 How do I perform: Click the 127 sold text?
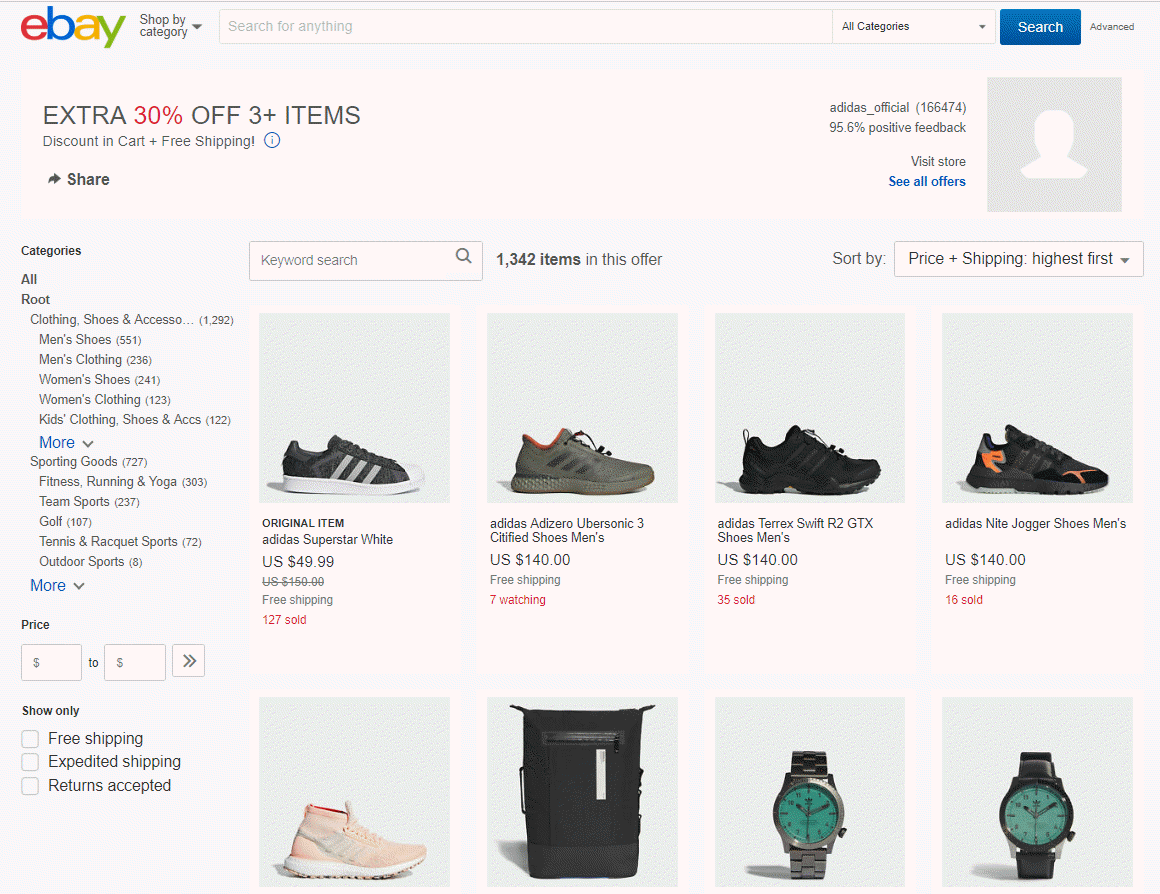pos(284,620)
